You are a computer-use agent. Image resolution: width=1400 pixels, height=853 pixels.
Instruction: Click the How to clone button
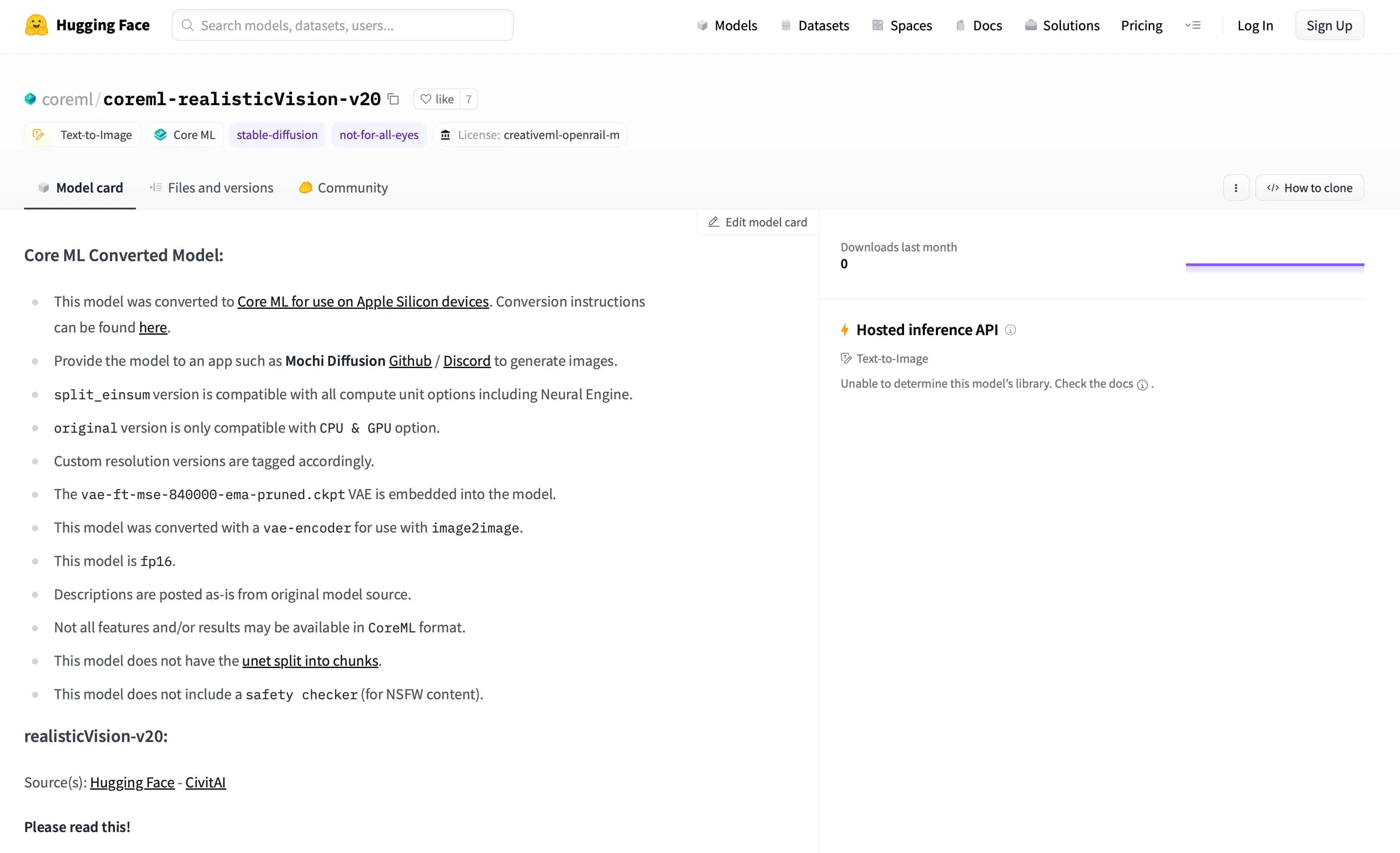pos(1310,188)
